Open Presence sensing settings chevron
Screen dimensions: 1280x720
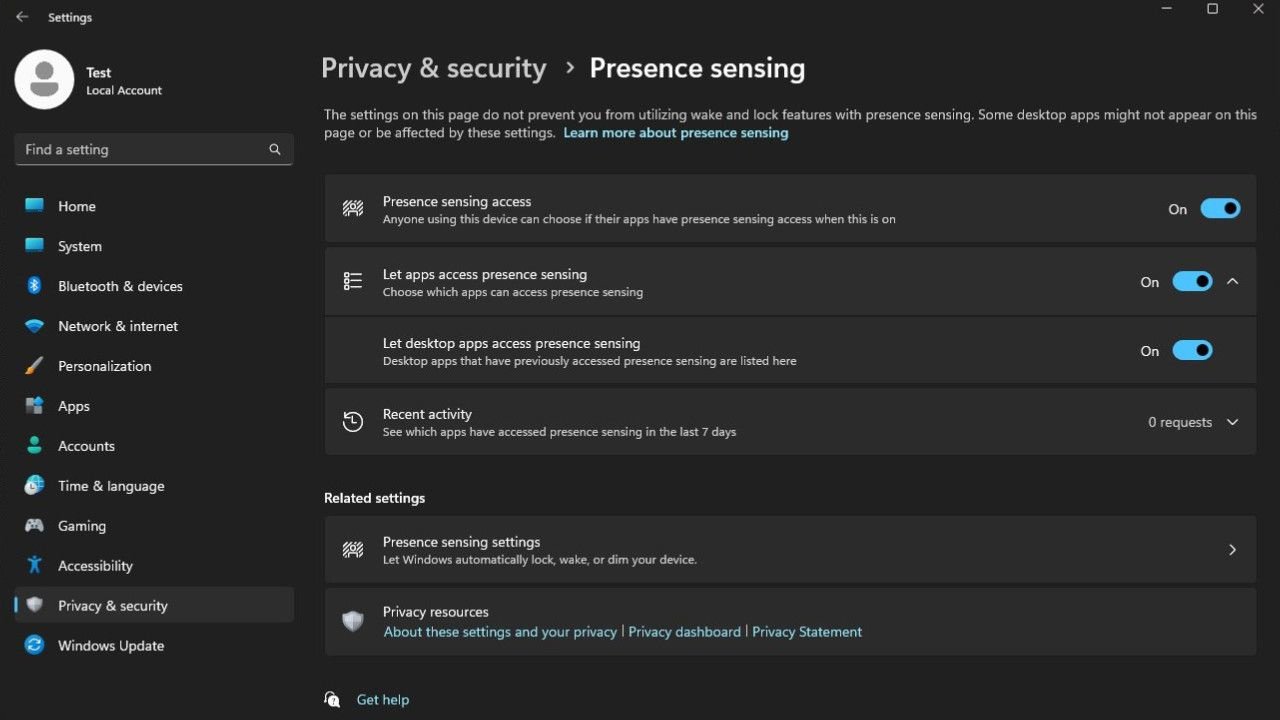point(1232,550)
